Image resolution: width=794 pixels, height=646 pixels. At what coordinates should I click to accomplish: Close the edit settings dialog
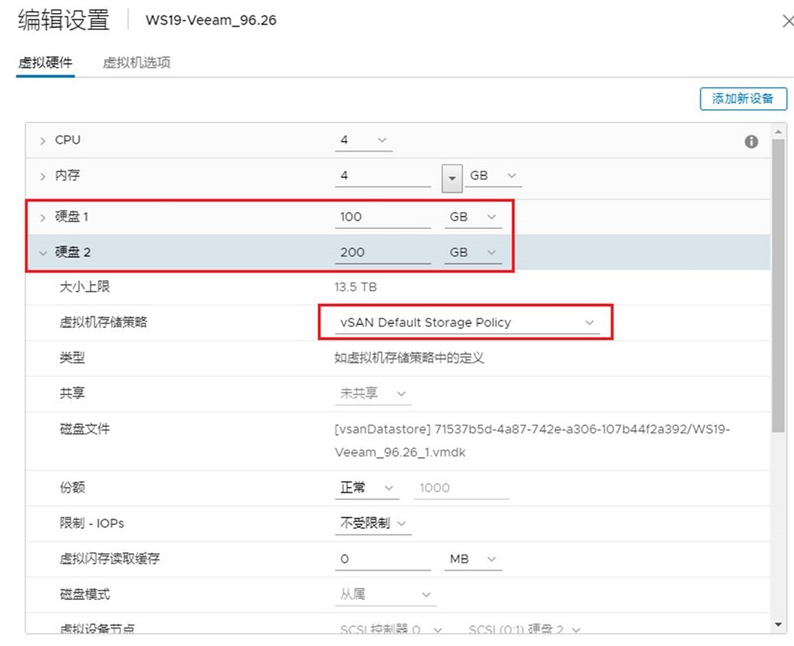[780, 21]
